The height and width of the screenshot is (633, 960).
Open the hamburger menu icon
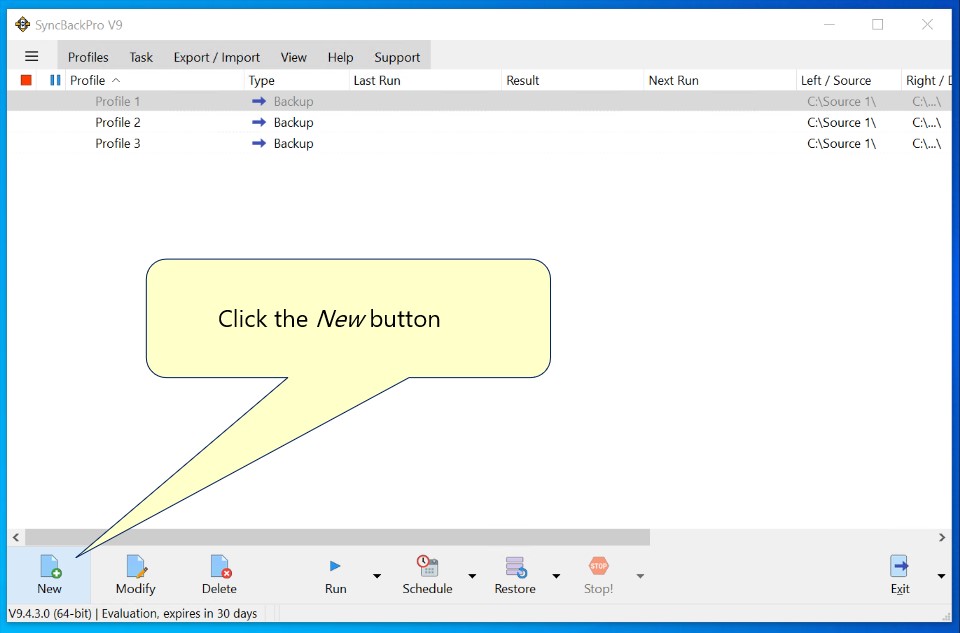[31, 57]
